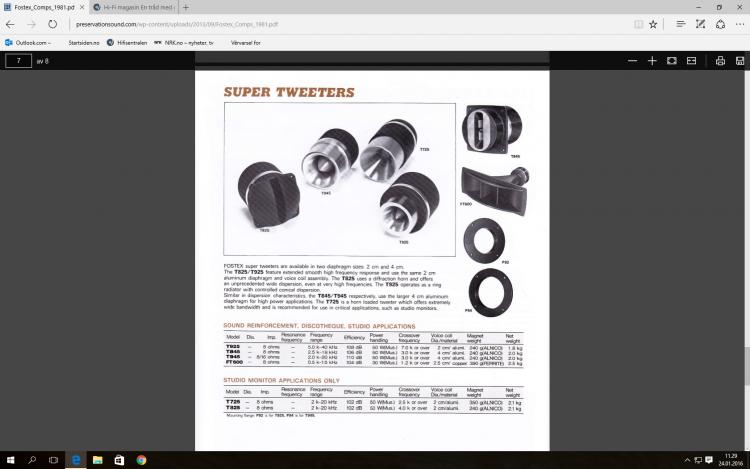This screenshot has height=469, width=750.
Task: Zoom out the PDF with minus
Action: (632, 61)
